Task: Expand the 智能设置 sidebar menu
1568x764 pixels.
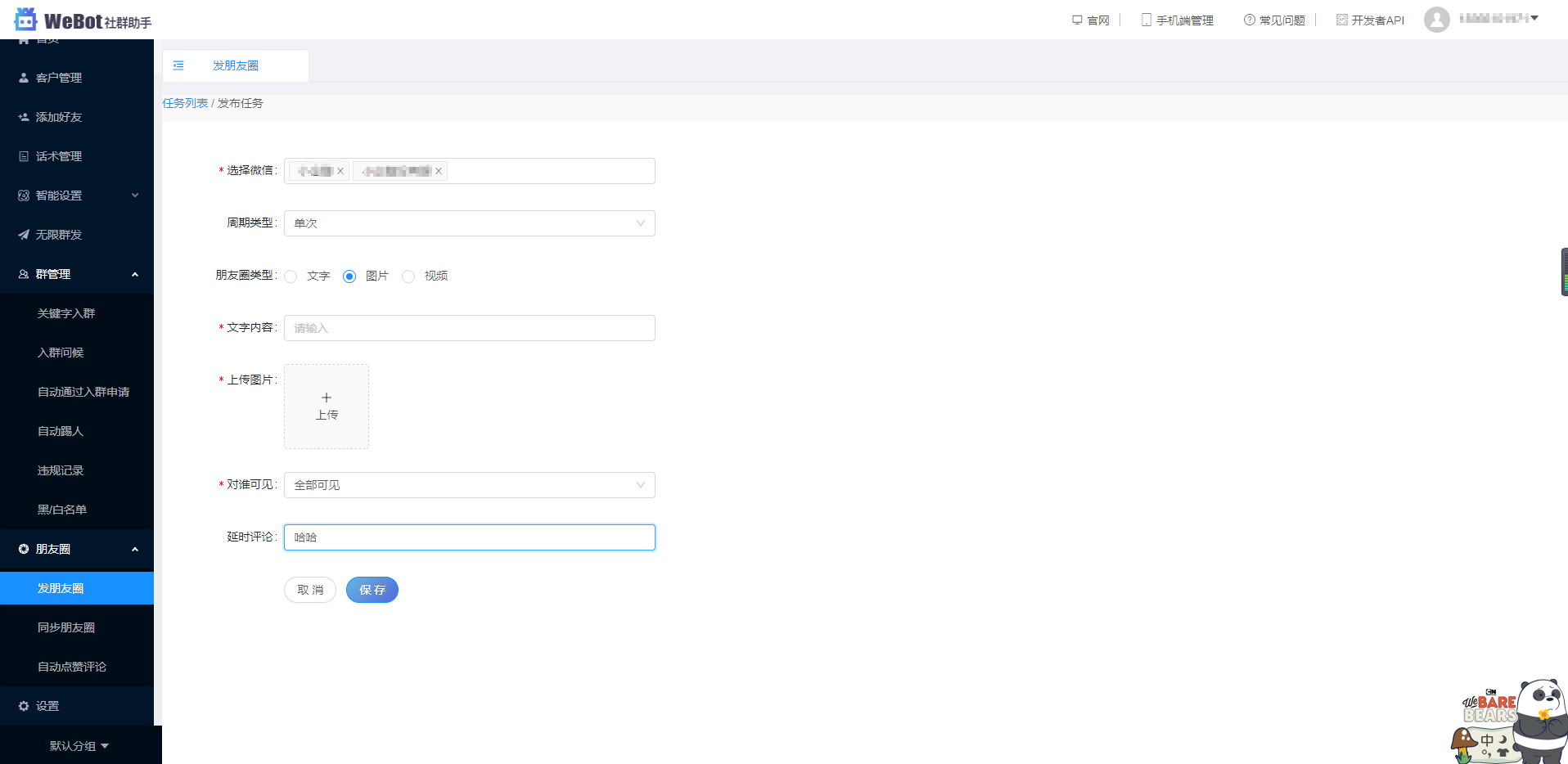Action: 77,195
